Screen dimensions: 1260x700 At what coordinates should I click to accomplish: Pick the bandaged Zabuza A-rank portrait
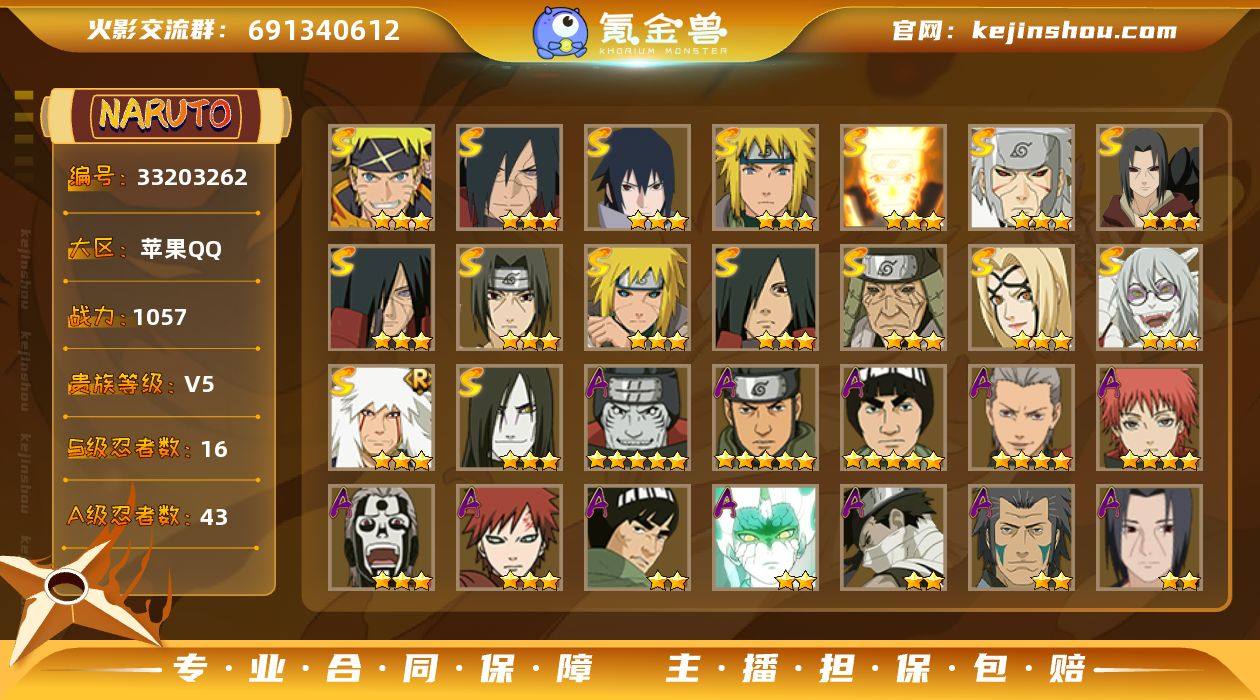coord(893,538)
